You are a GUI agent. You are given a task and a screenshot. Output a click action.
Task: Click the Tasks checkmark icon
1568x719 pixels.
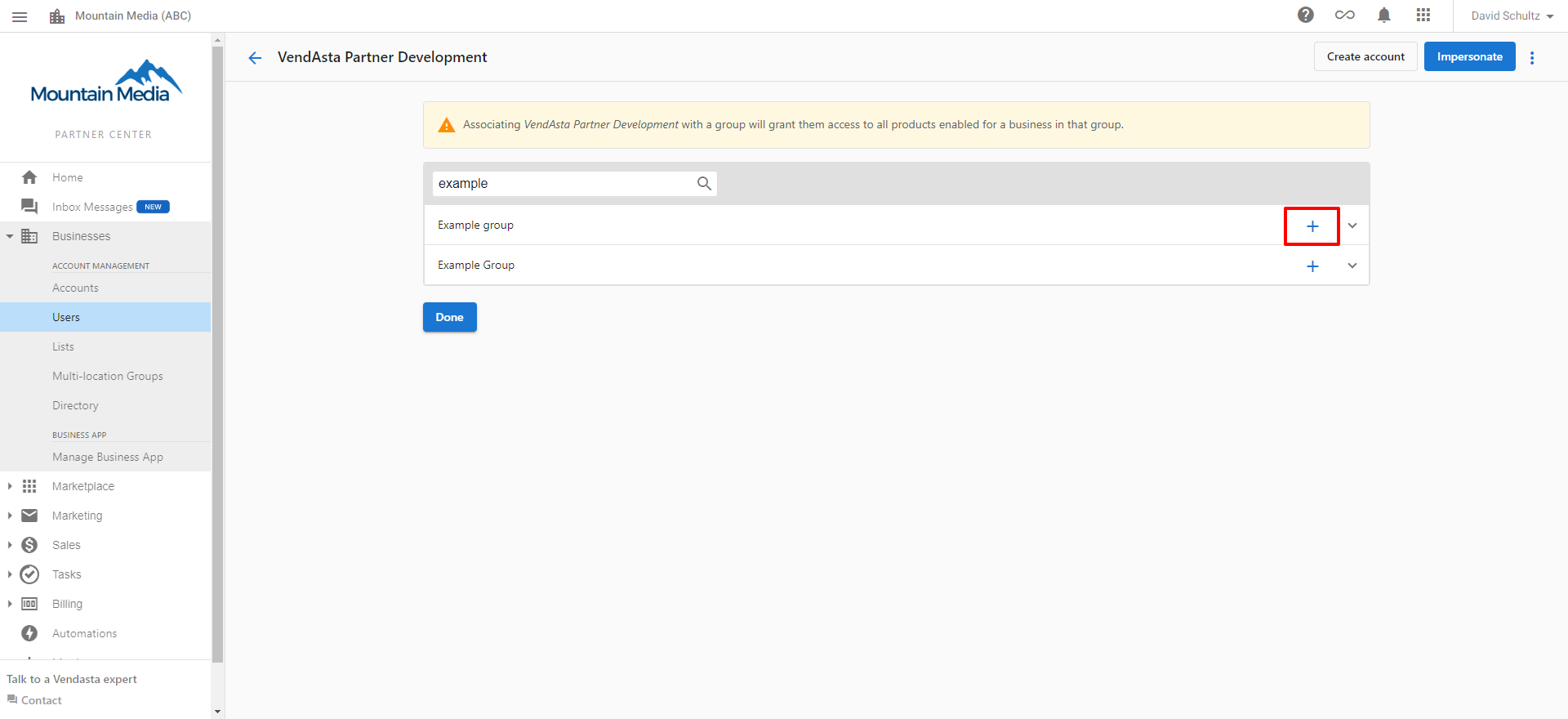(x=29, y=574)
